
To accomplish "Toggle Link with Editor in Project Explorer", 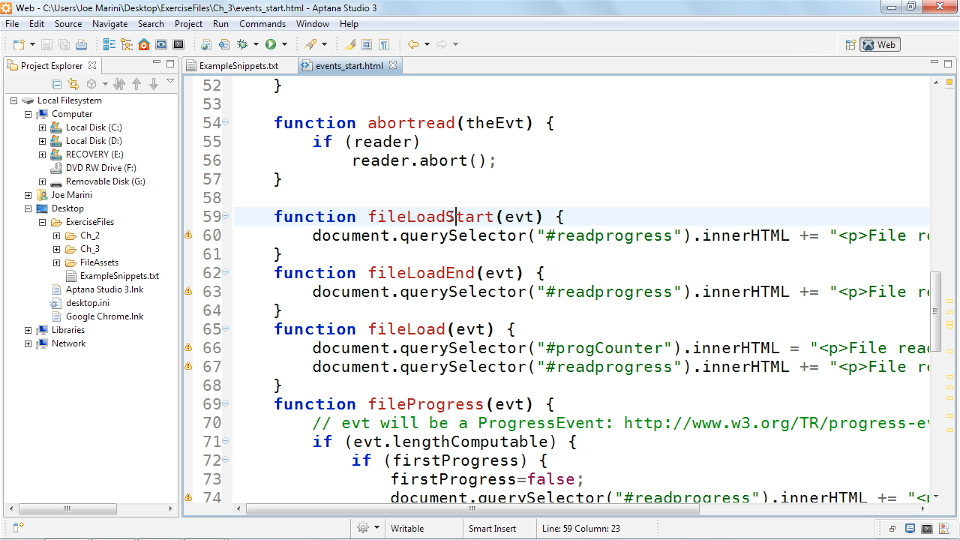I will pos(73,84).
